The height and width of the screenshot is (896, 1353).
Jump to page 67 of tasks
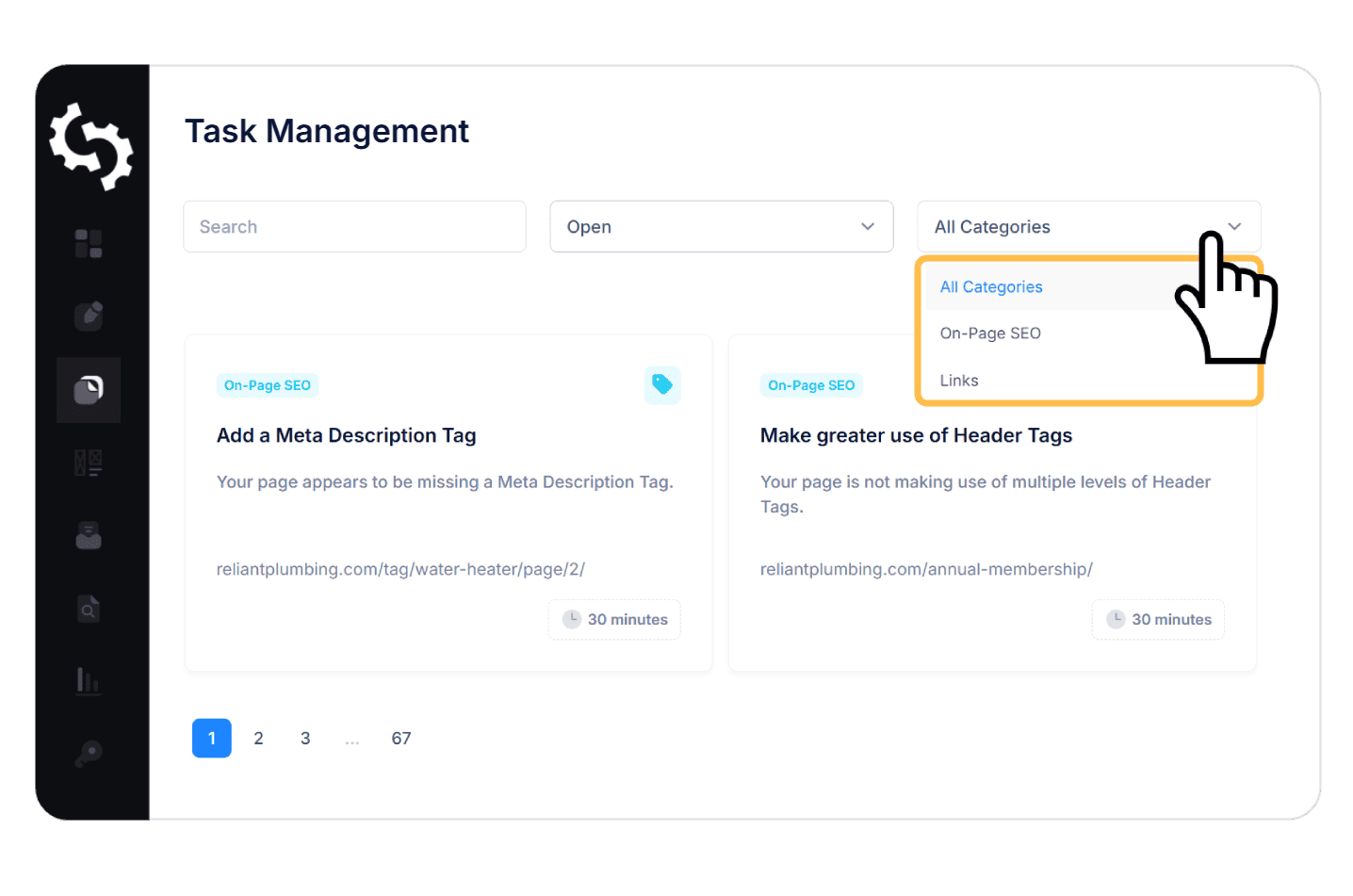pos(401,739)
